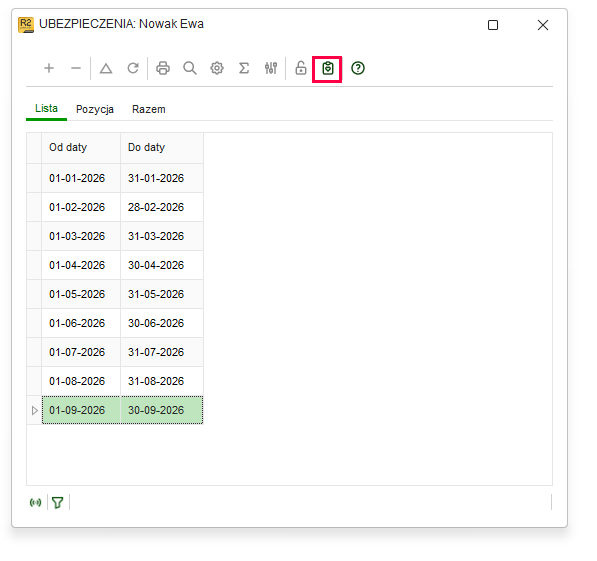Select the highlighted cell 01-09-2026

click(81, 410)
